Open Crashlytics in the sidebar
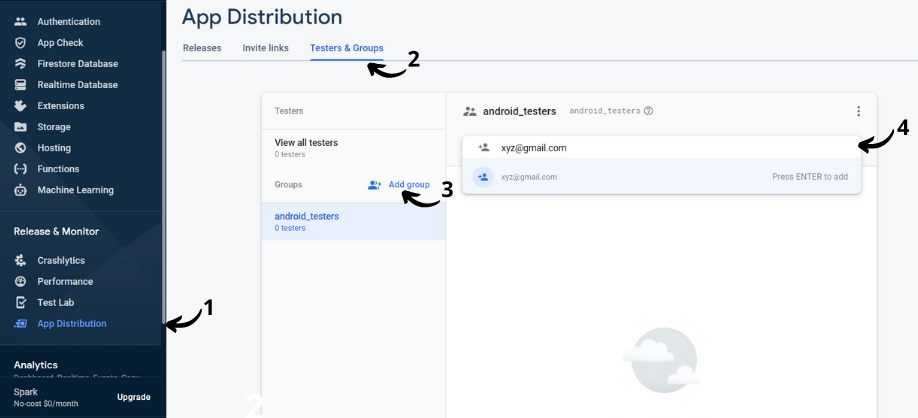 (61, 261)
